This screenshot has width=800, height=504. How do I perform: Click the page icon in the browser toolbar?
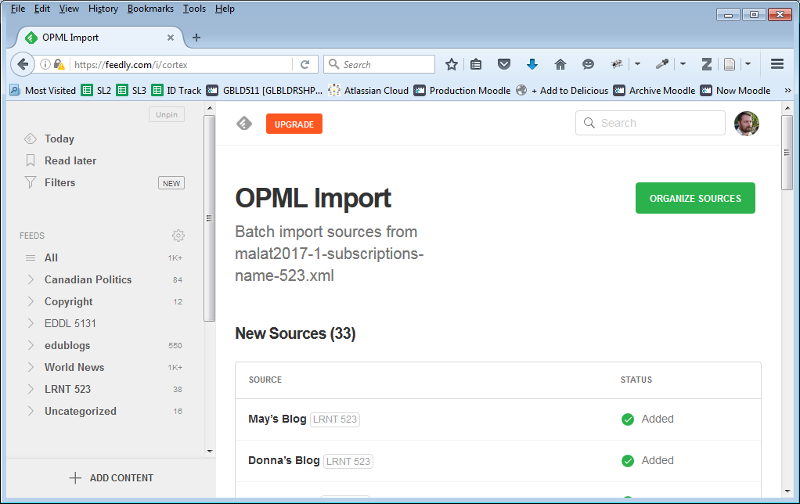[x=730, y=64]
